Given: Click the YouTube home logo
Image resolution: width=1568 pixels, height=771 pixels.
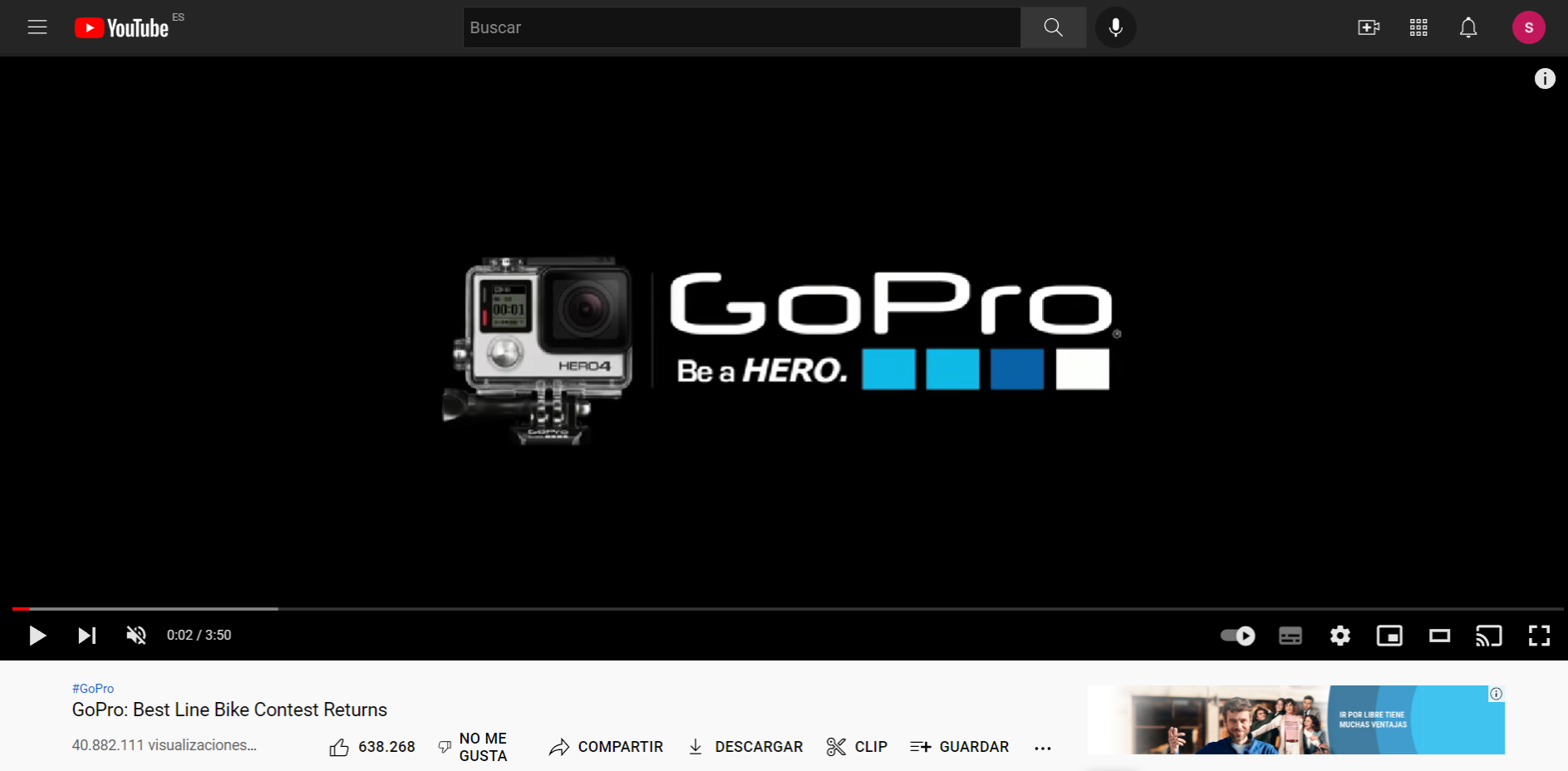Looking at the screenshot, I should pyautogui.click(x=122, y=28).
